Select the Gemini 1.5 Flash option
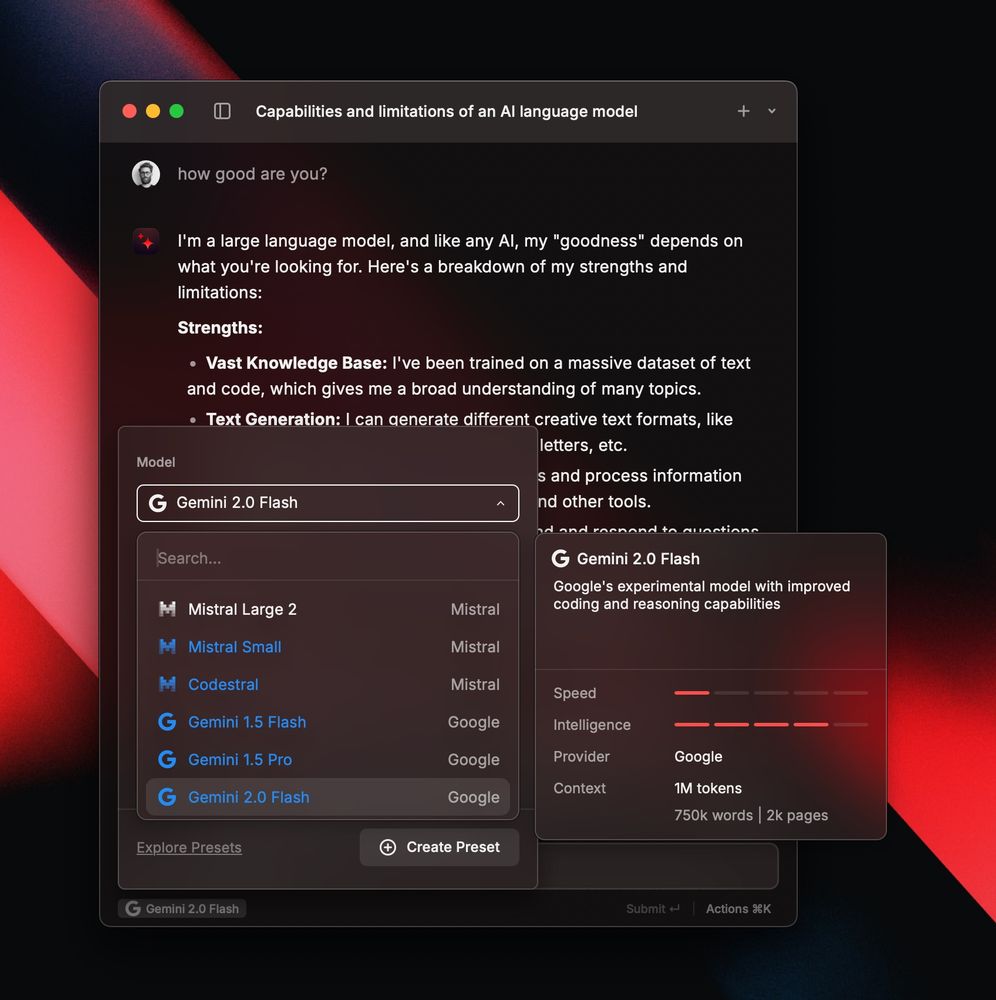996x1000 pixels. tap(328, 722)
